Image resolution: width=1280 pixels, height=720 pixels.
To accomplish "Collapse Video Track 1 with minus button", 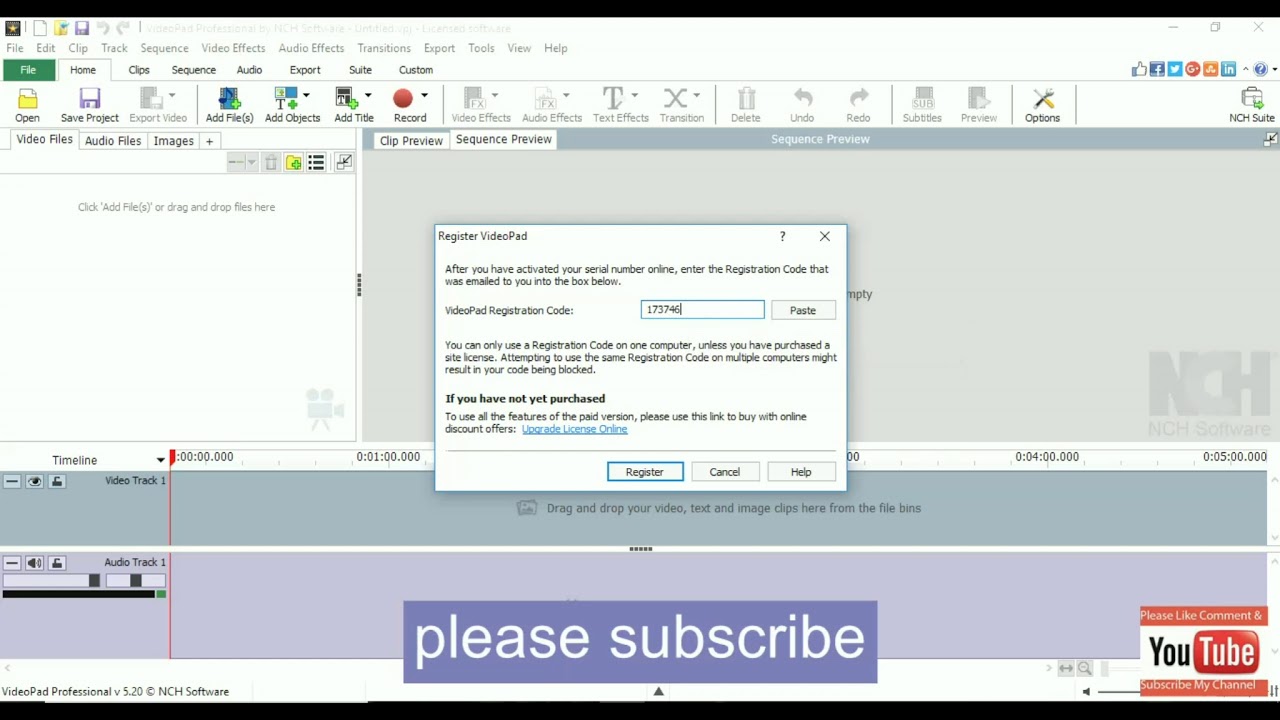I will (12, 481).
